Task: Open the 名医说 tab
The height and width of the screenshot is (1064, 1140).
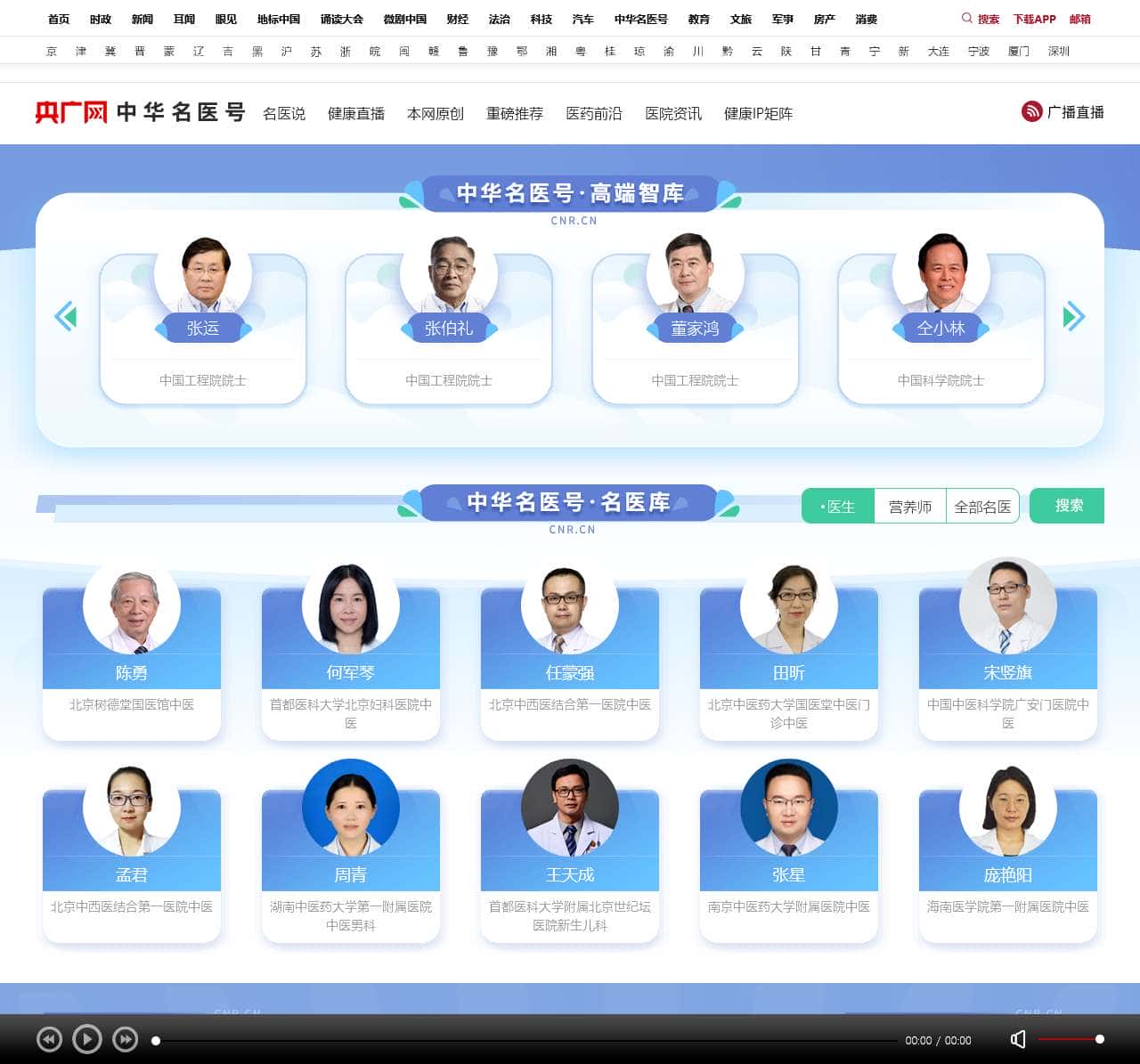Action: (284, 113)
